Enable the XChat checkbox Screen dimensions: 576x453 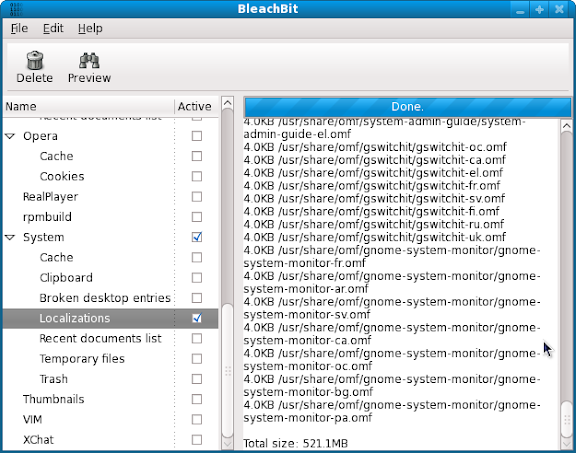coord(197,439)
